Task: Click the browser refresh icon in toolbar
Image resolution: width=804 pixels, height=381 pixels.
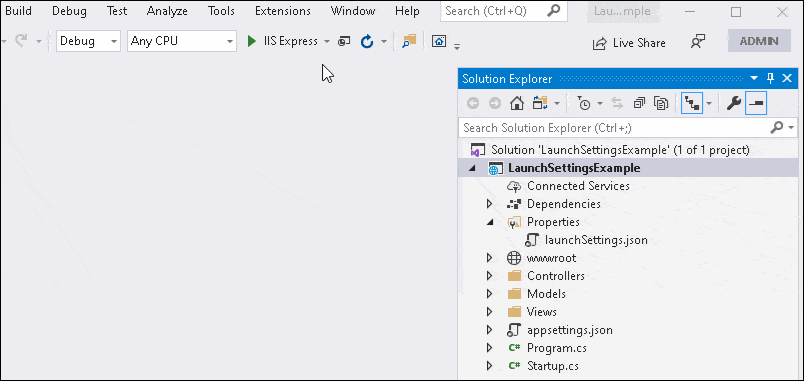Action: coord(367,42)
